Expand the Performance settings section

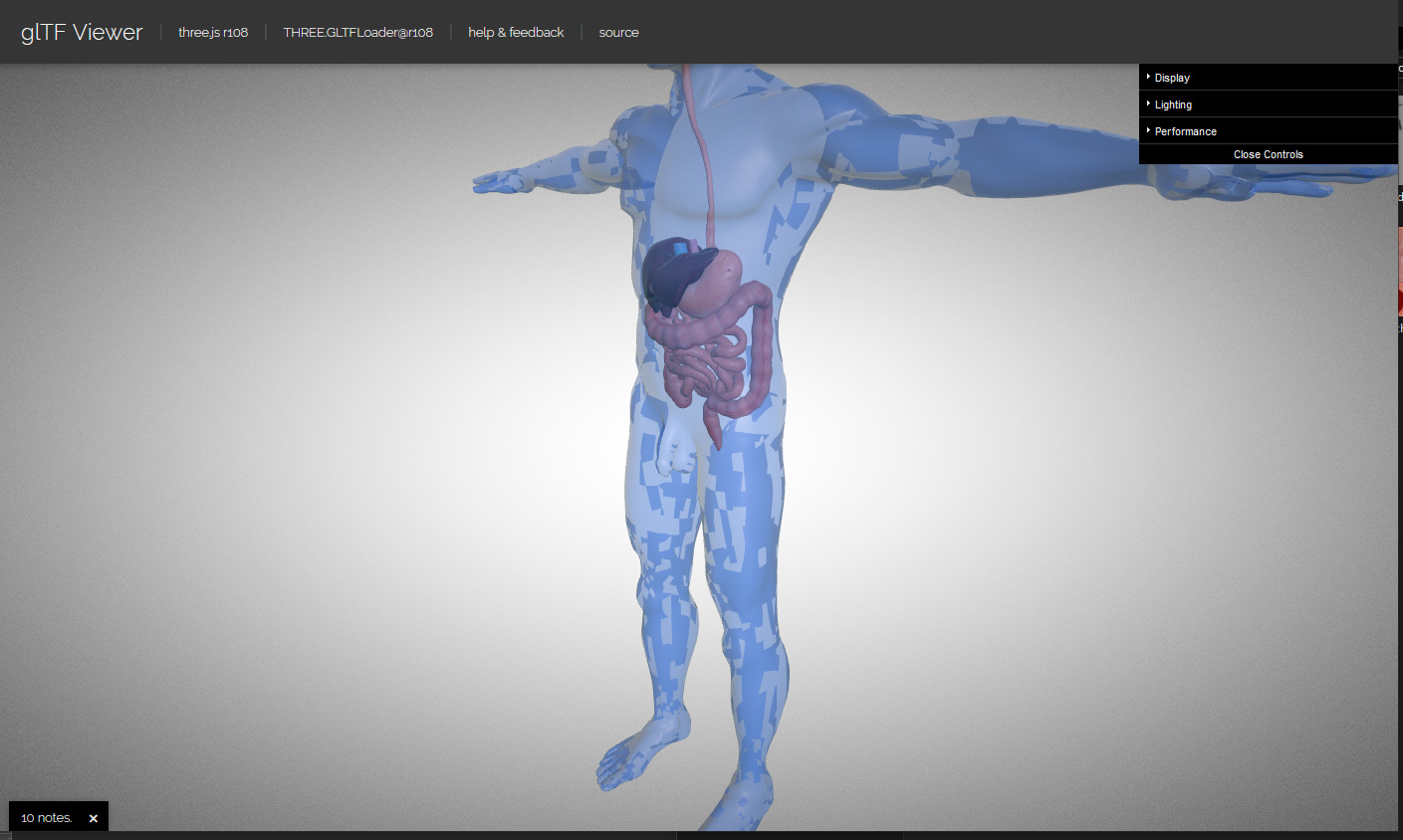point(1185,130)
